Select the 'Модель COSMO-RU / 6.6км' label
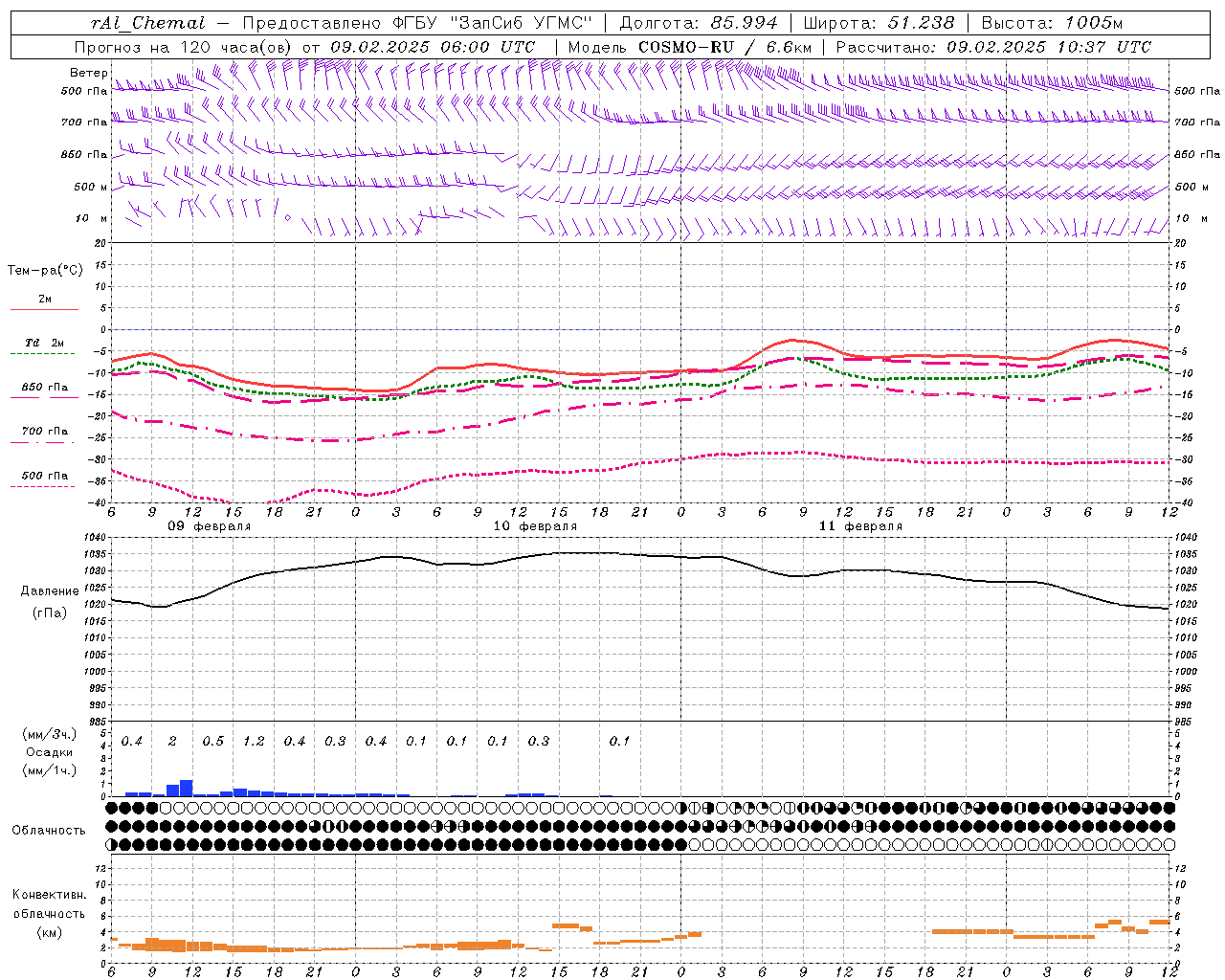Screen dimensions: 1225x980 coord(690,47)
